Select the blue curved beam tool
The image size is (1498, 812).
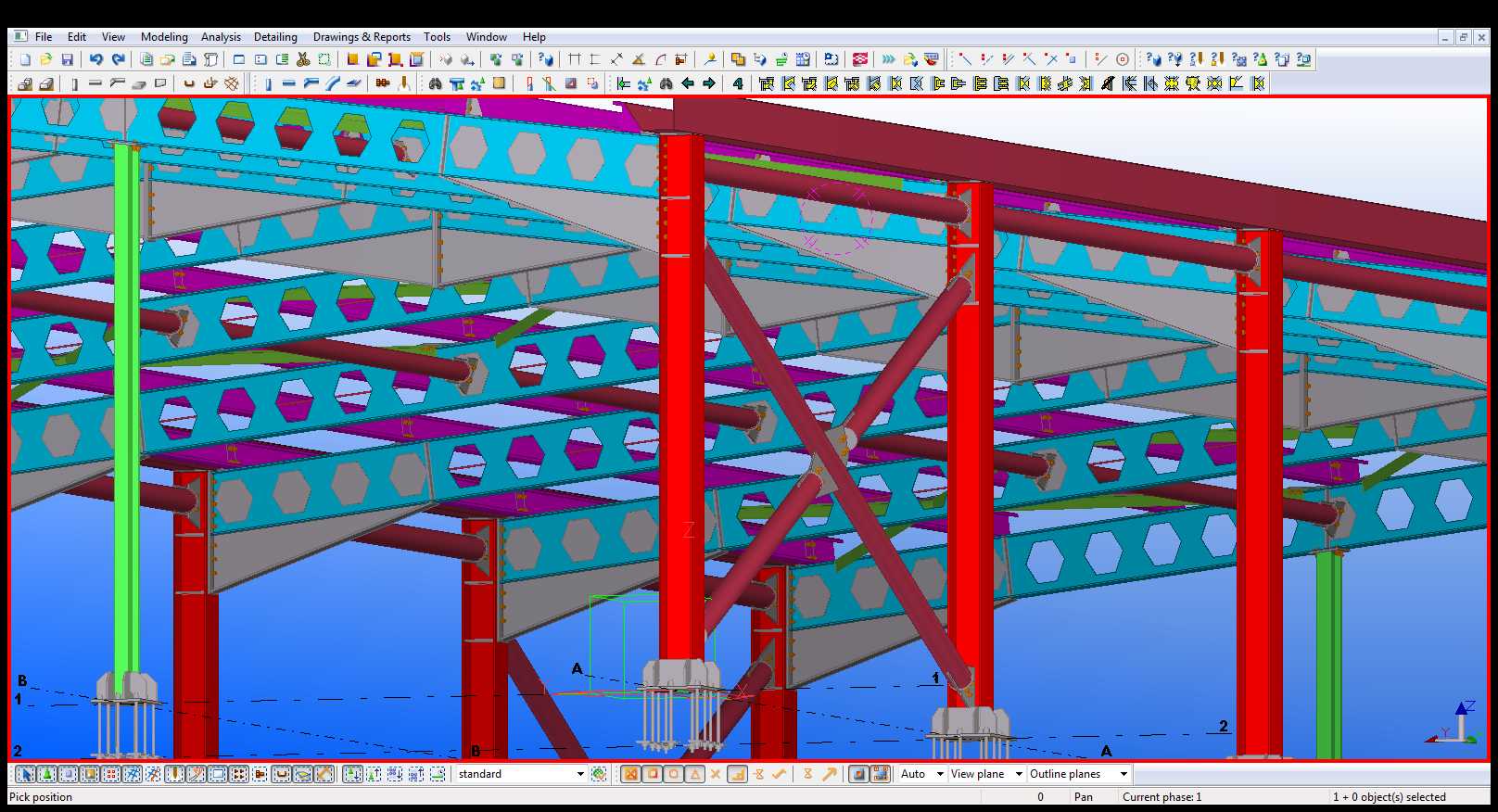(x=333, y=83)
